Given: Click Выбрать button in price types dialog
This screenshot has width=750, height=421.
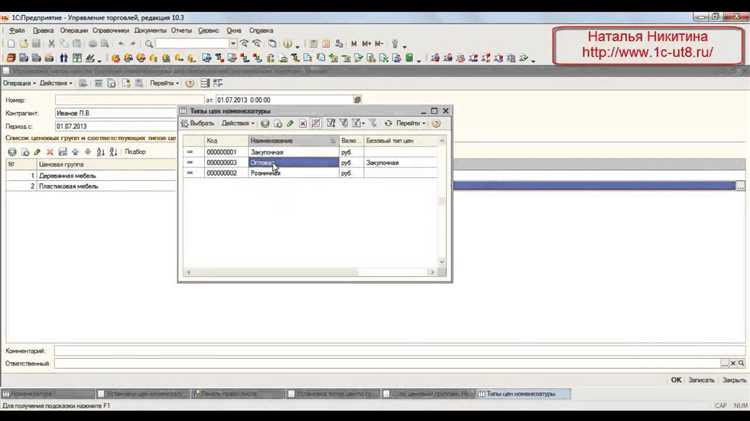Looking at the screenshot, I should pos(198,123).
